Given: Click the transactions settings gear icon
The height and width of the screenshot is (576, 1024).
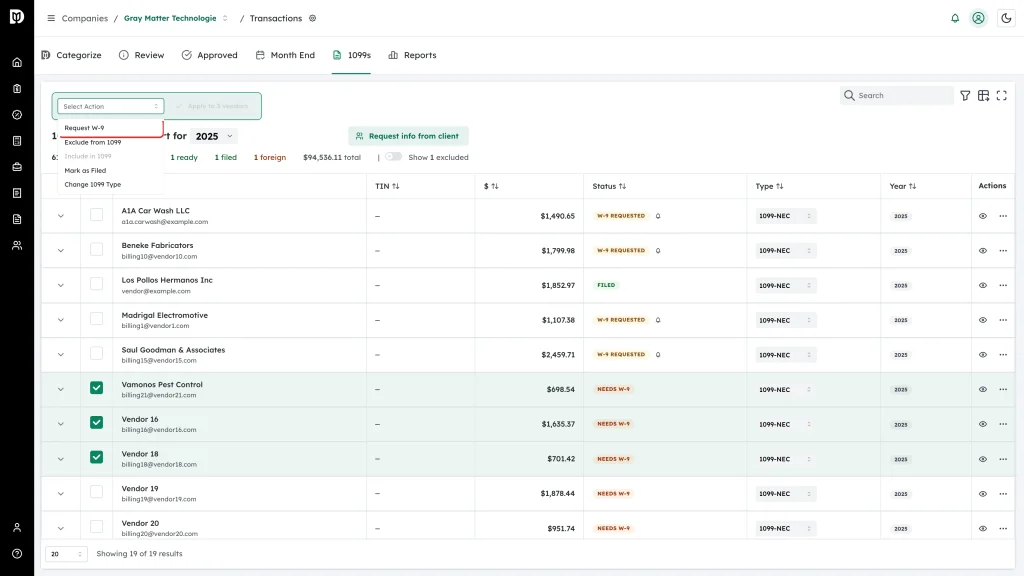Looking at the screenshot, I should 313,18.
